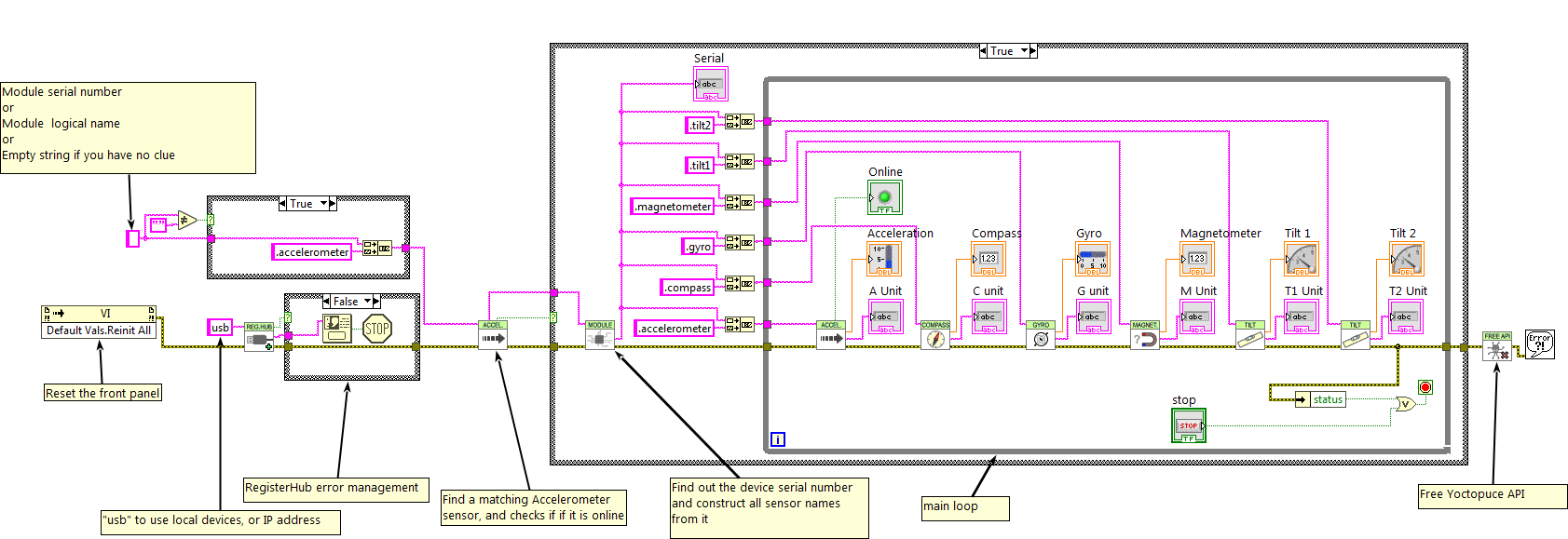Click previous-case arrow on the False selector
This screenshot has width=1568, height=539.
coord(327,302)
